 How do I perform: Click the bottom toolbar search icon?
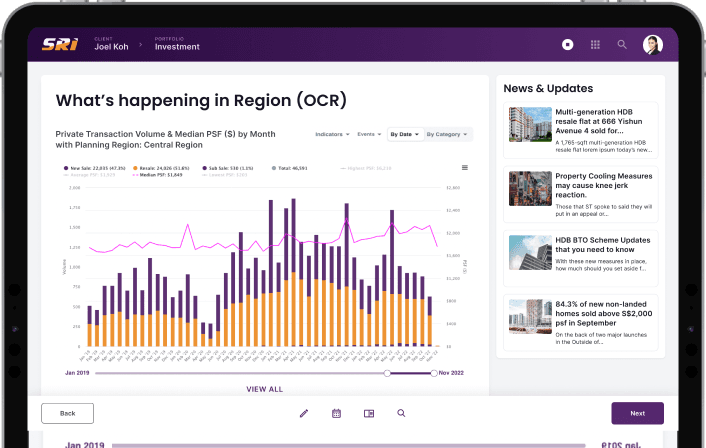coord(401,413)
